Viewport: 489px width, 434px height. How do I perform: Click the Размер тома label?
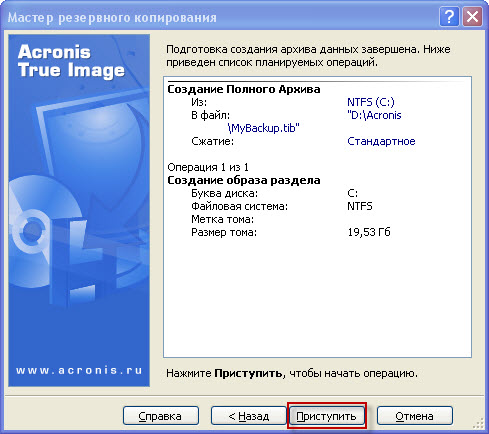coord(224,232)
